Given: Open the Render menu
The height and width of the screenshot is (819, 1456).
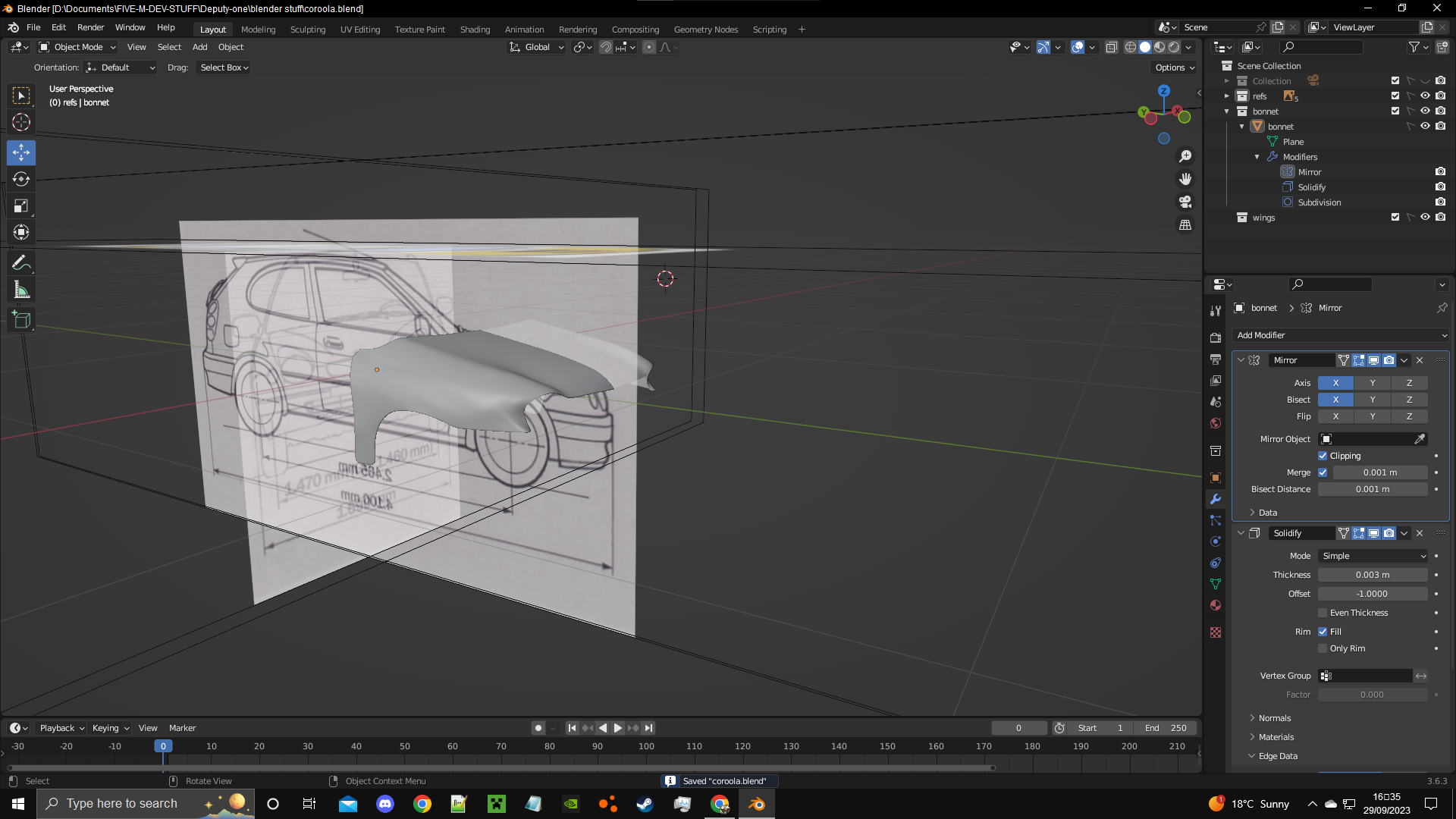Looking at the screenshot, I should (90, 27).
